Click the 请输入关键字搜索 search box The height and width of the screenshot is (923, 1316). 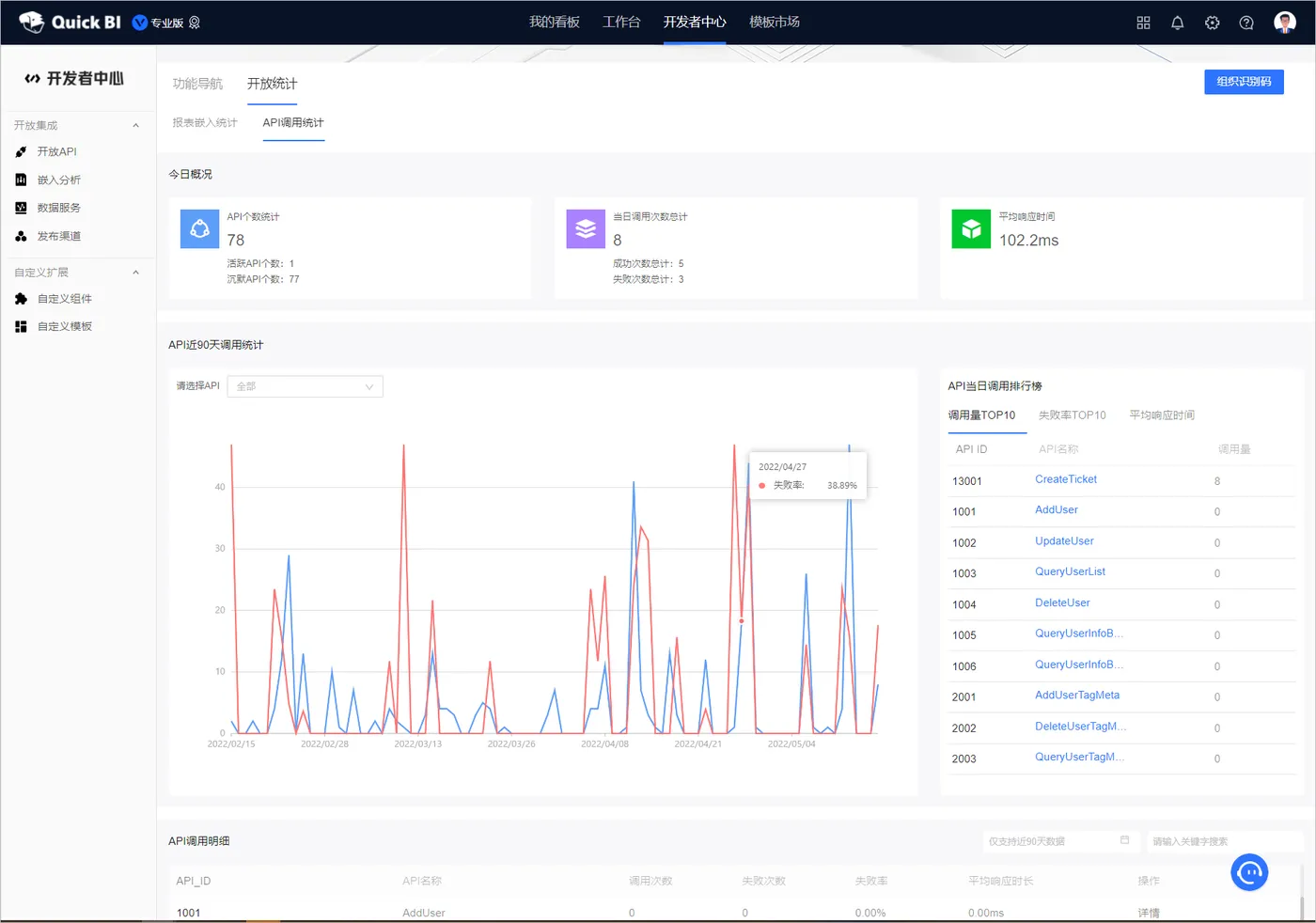pyautogui.click(x=1224, y=841)
